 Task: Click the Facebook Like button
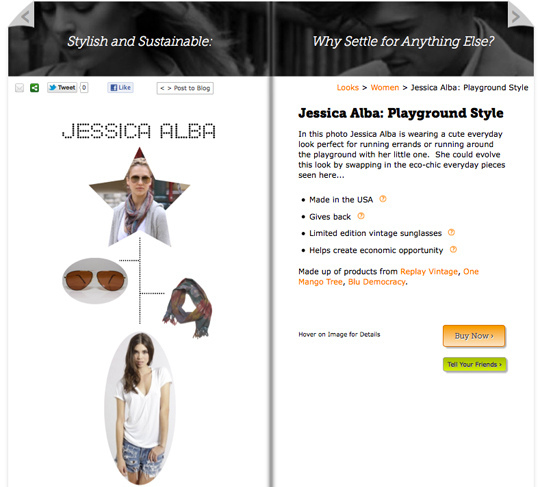(120, 87)
